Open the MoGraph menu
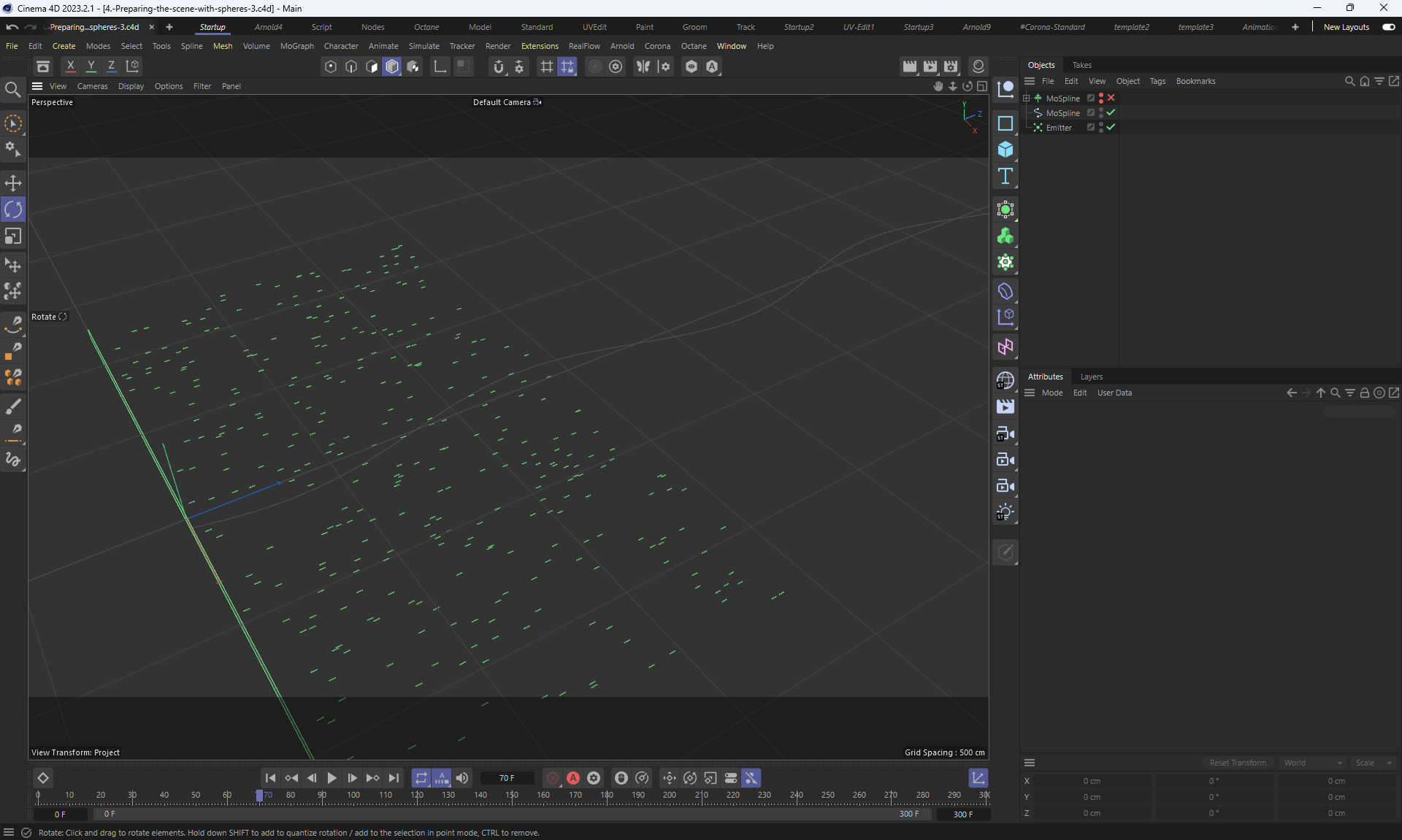This screenshot has height=840, width=1402. (x=296, y=46)
